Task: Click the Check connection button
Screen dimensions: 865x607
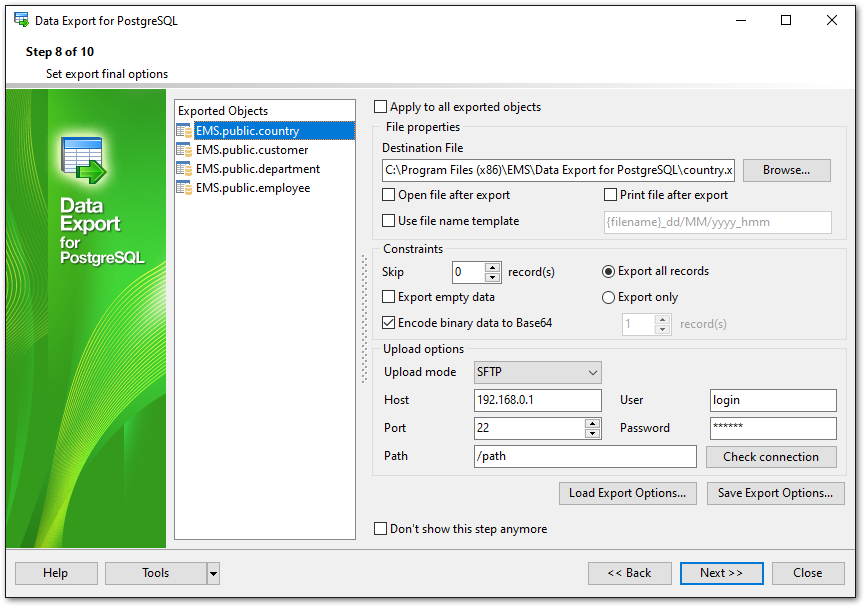Action: tap(771, 457)
